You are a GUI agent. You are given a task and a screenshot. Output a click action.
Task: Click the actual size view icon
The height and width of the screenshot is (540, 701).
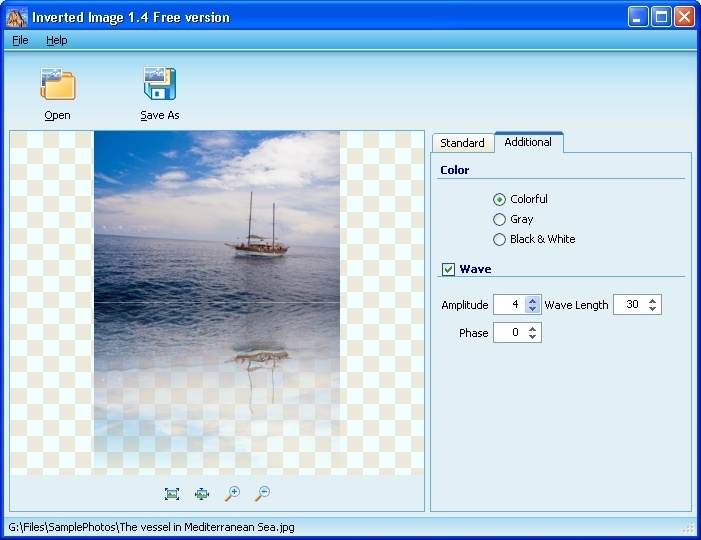click(x=202, y=494)
